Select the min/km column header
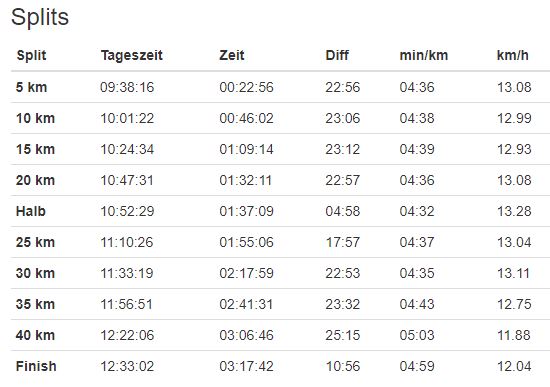550x387 pixels. click(424, 55)
